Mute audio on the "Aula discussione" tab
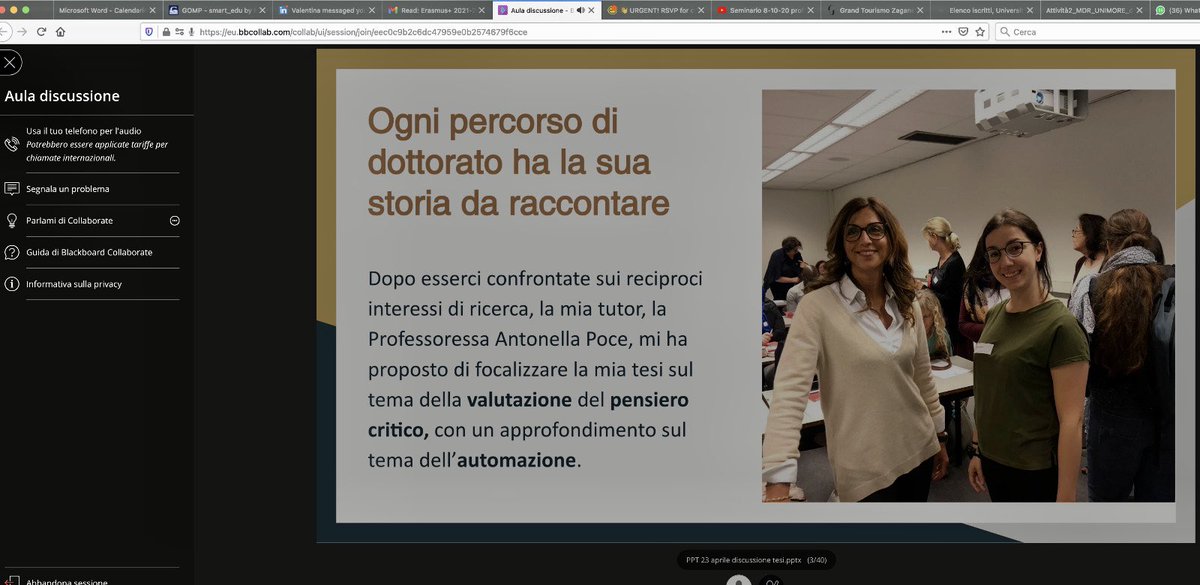This screenshot has height=585, width=1200. tap(580, 8)
